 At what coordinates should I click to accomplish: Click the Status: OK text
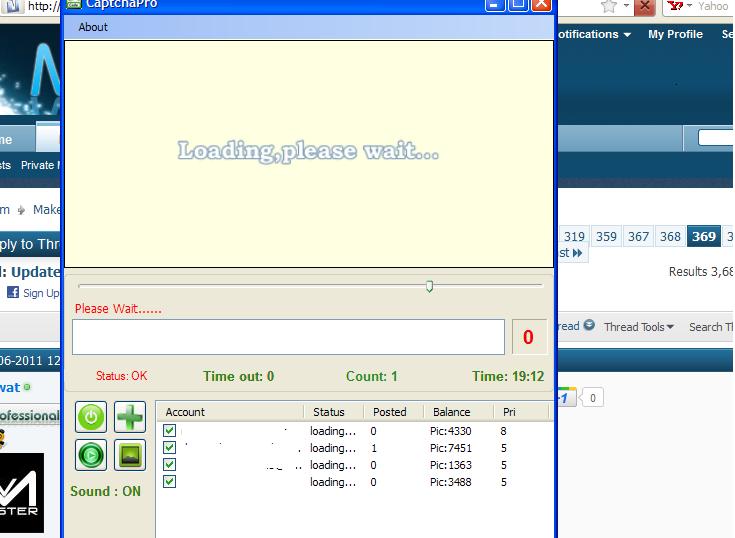121,376
